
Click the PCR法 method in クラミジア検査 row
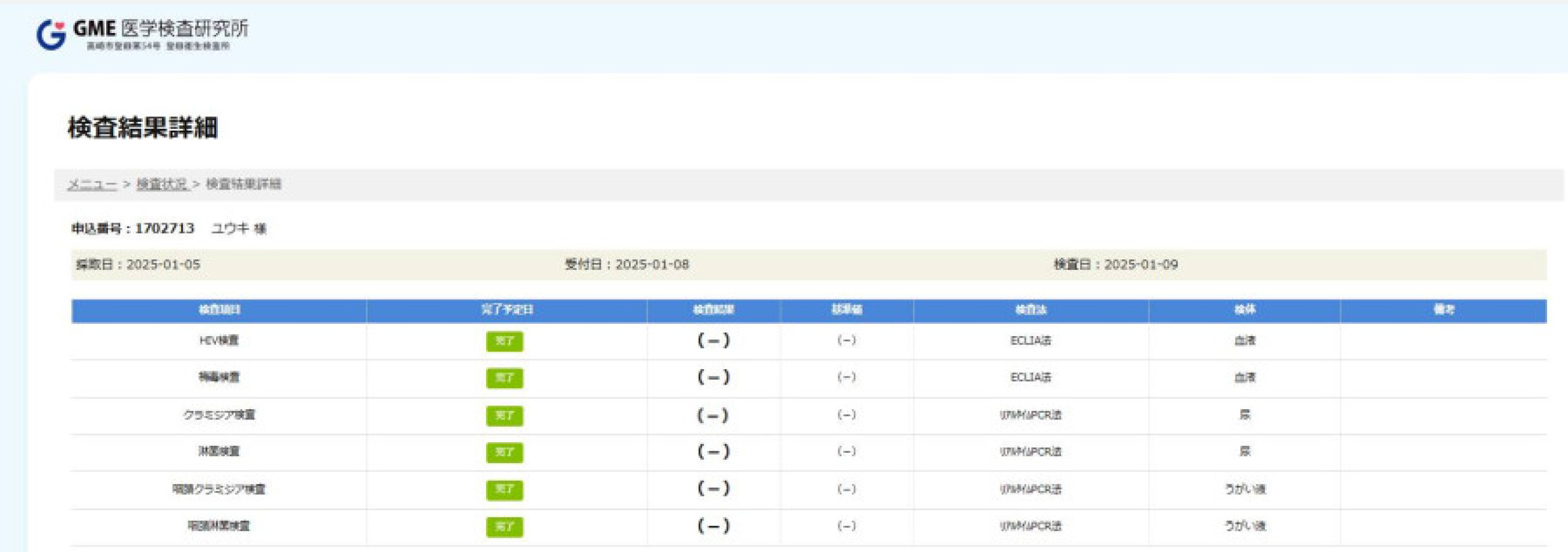click(x=1031, y=415)
